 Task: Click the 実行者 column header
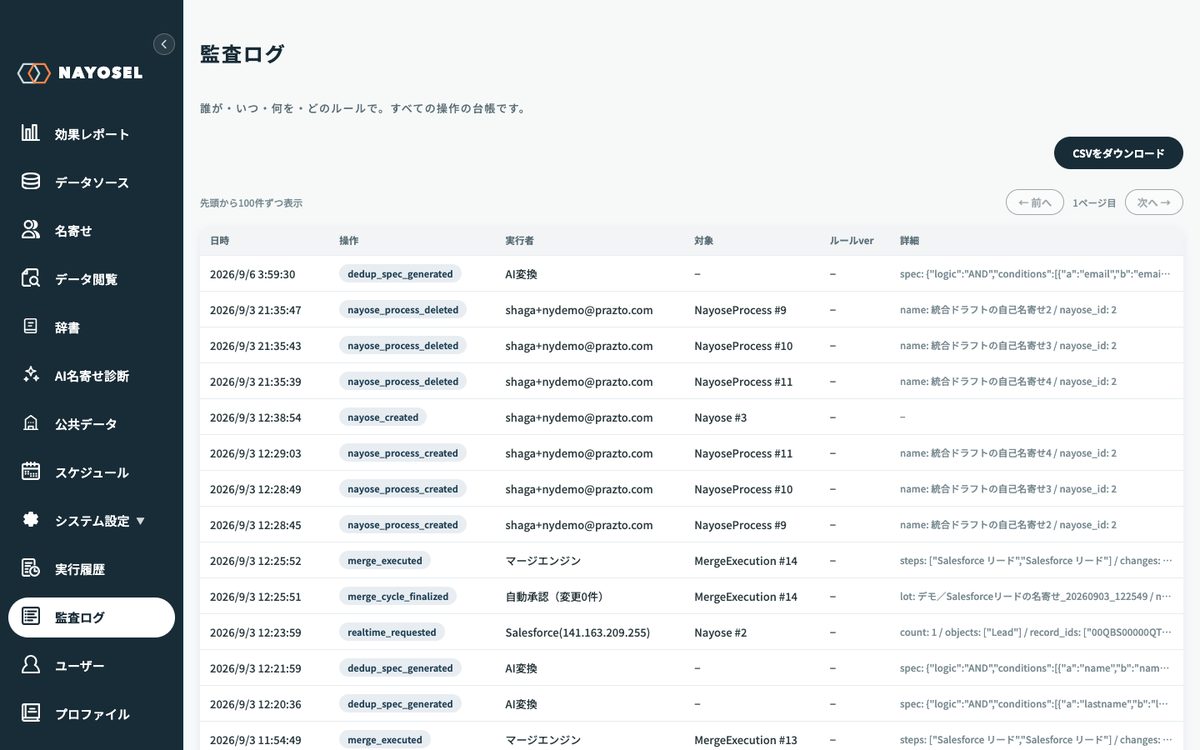click(x=519, y=241)
